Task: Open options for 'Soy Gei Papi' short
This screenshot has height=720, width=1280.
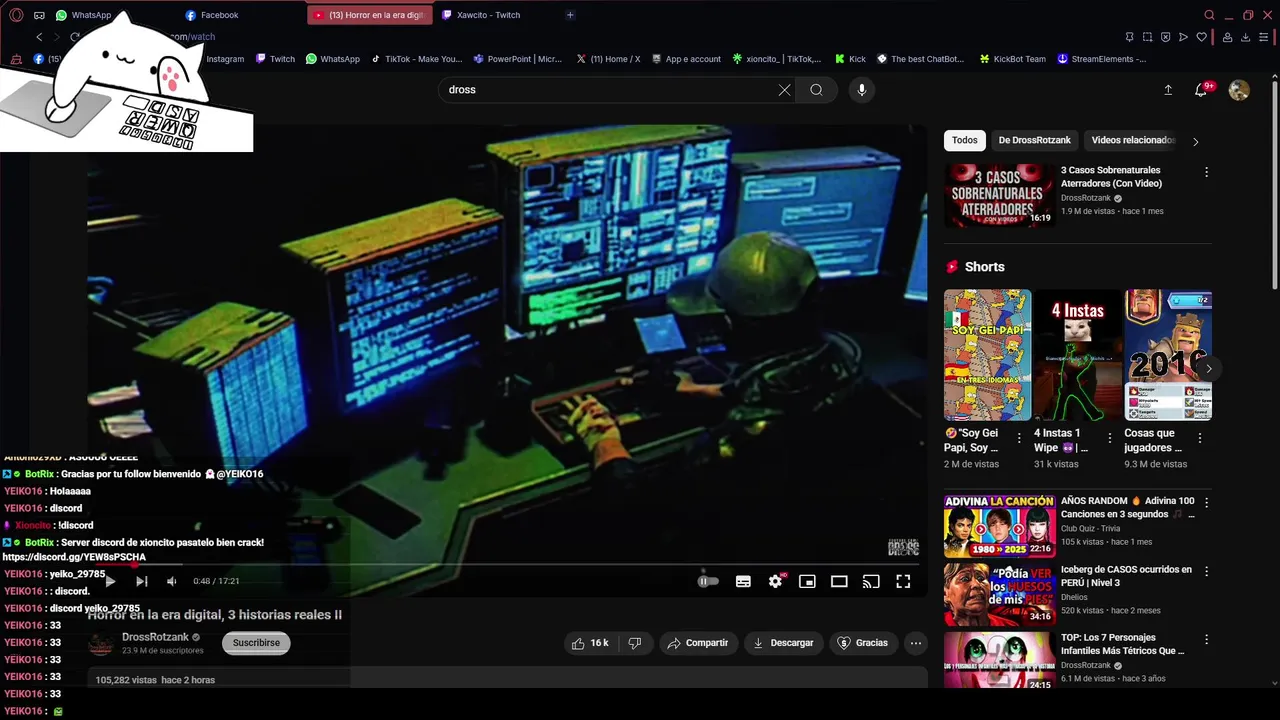Action: pos(1019,438)
